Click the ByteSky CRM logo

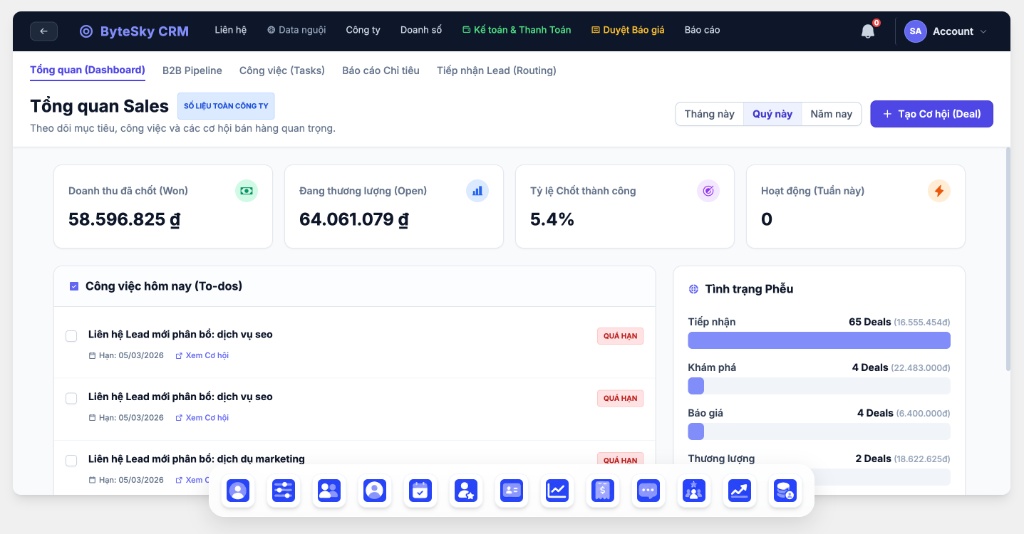point(134,31)
